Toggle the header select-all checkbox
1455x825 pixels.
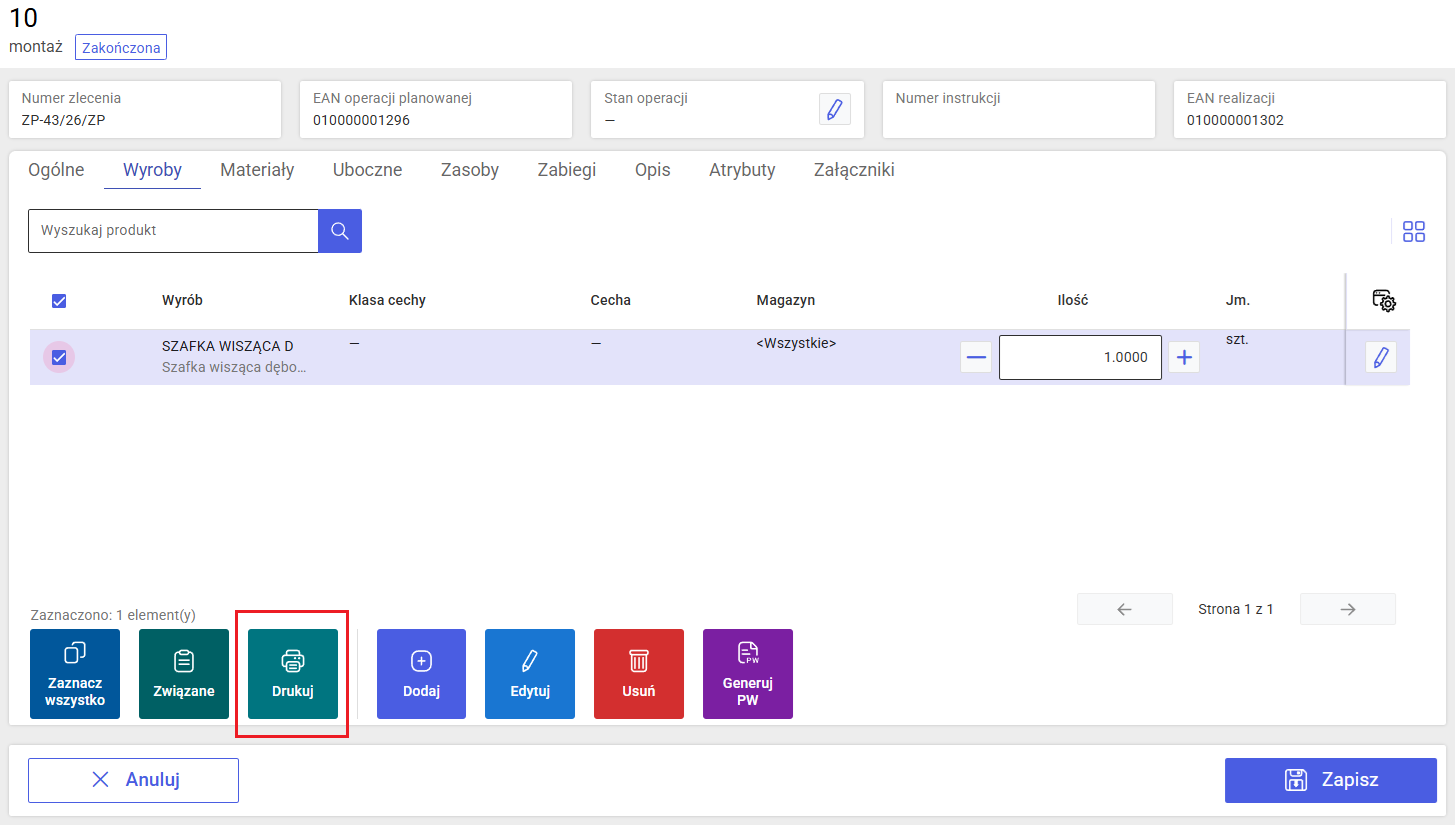click(59, 301)
